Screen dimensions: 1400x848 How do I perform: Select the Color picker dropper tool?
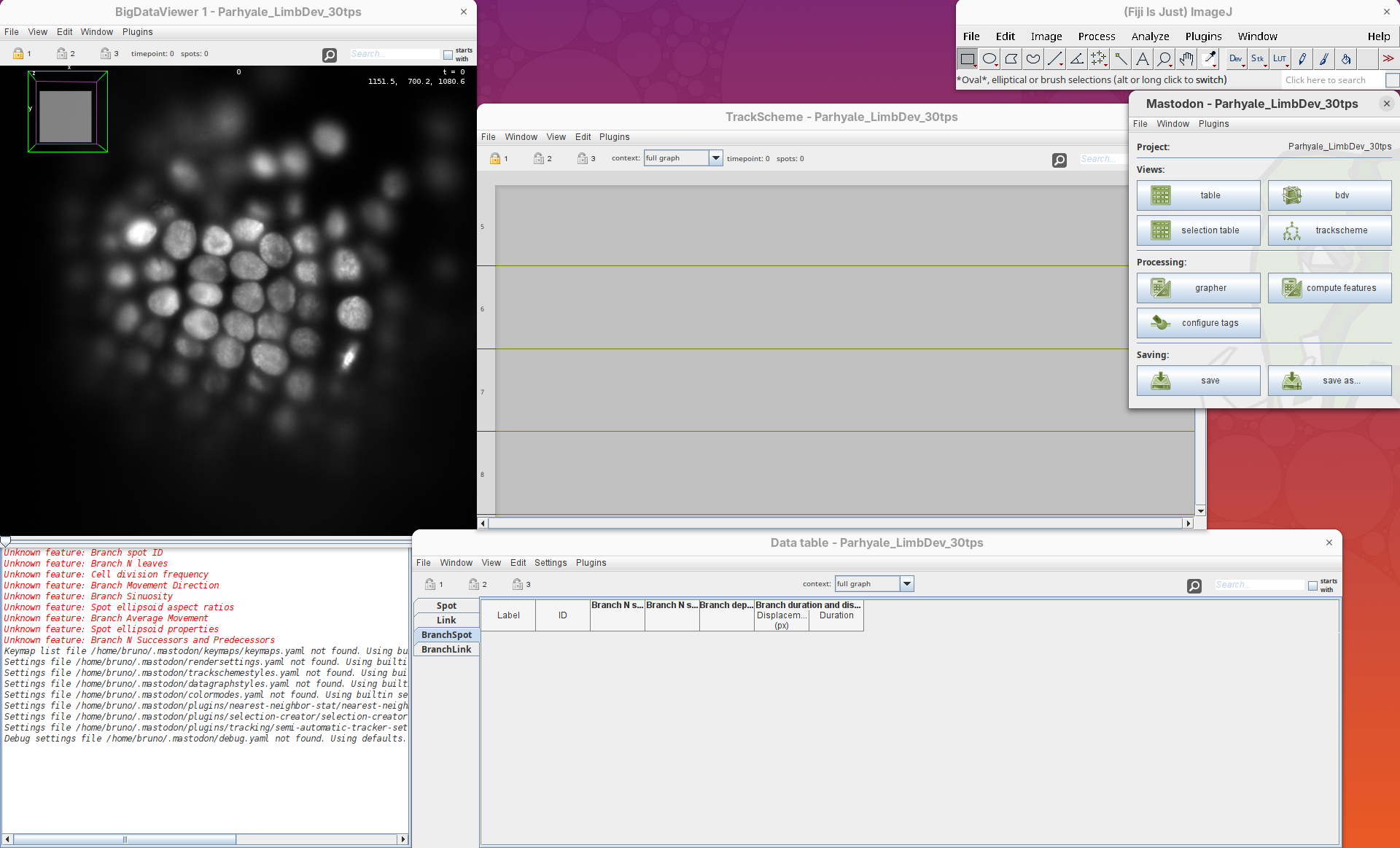pos(1209,59)
